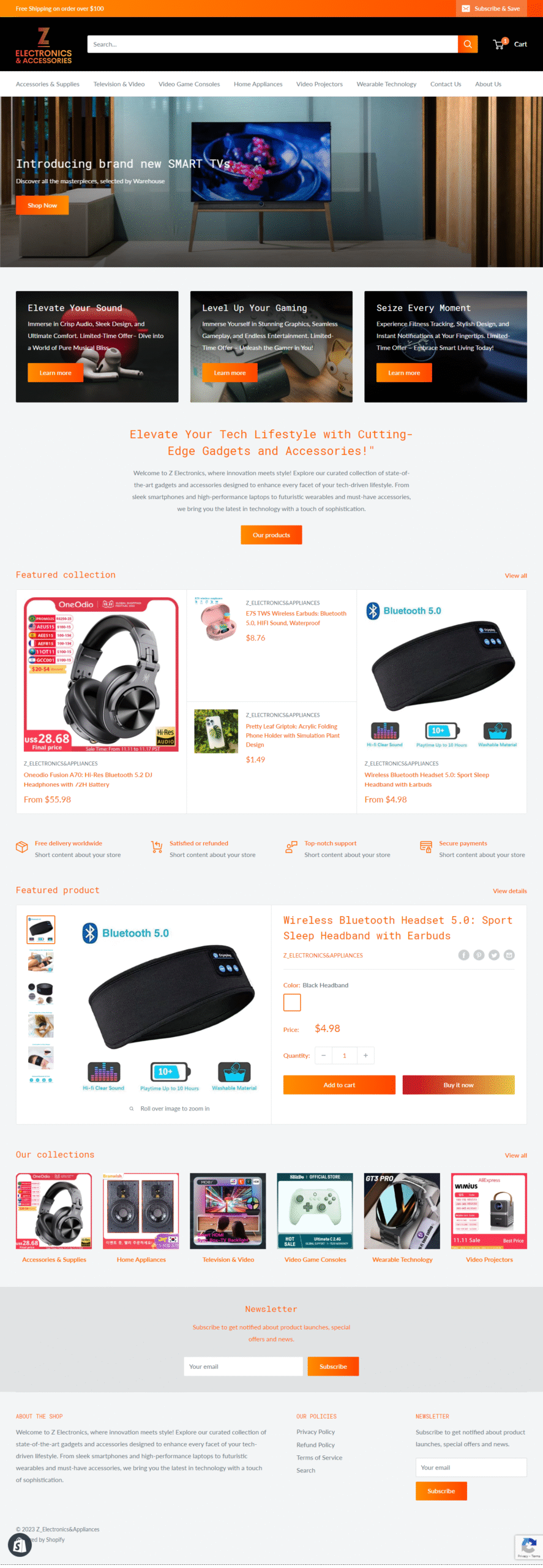543x1568 pixels.
Task: Go to Home Appliances in navigation
Action: click(258, 84)
